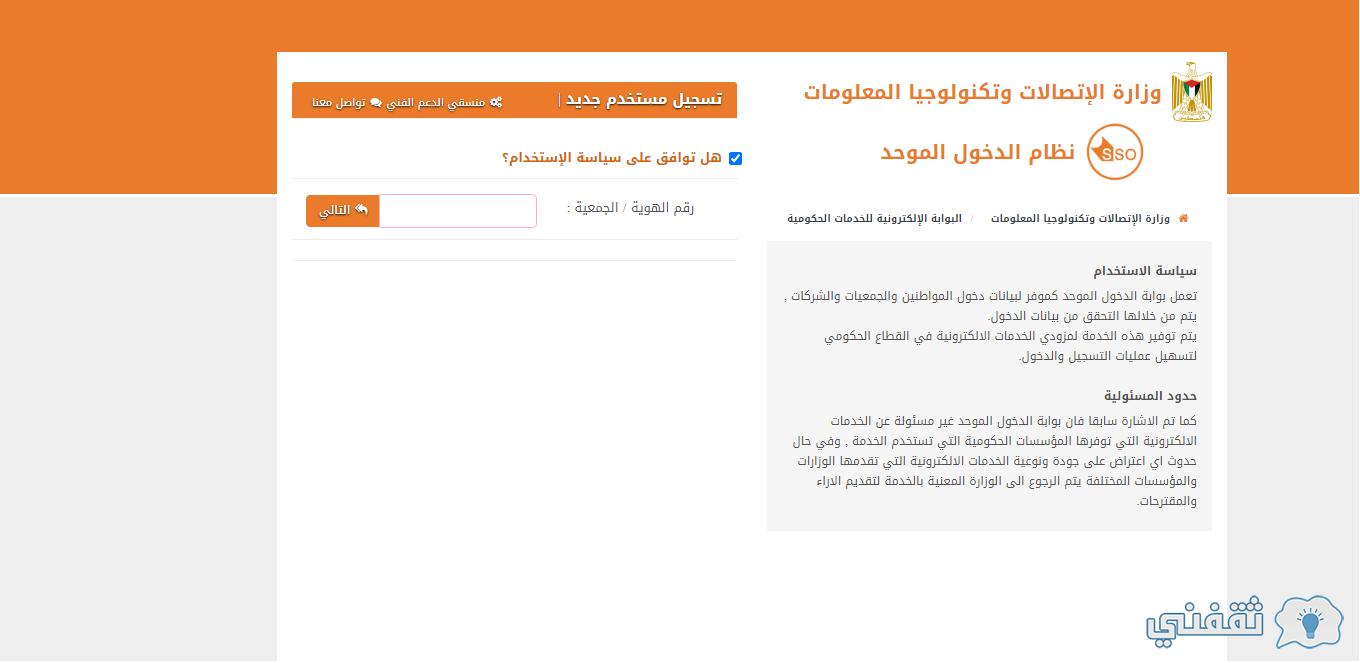The width and height of the screenshot is (1360, 663).
Task: Click the SSO logo icon
Action: click(1114, 152)
